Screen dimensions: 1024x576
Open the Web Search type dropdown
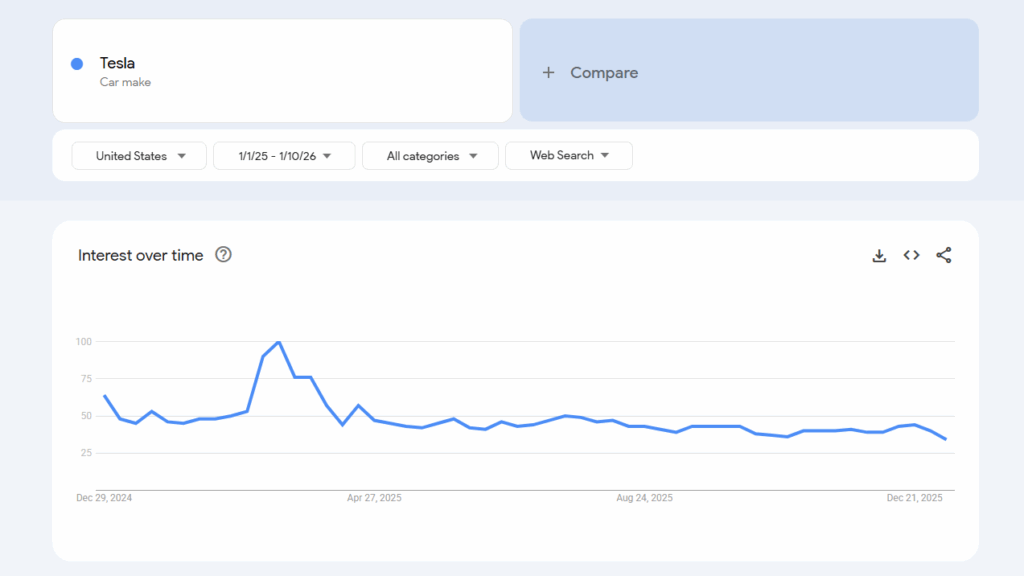click(568, 155)
